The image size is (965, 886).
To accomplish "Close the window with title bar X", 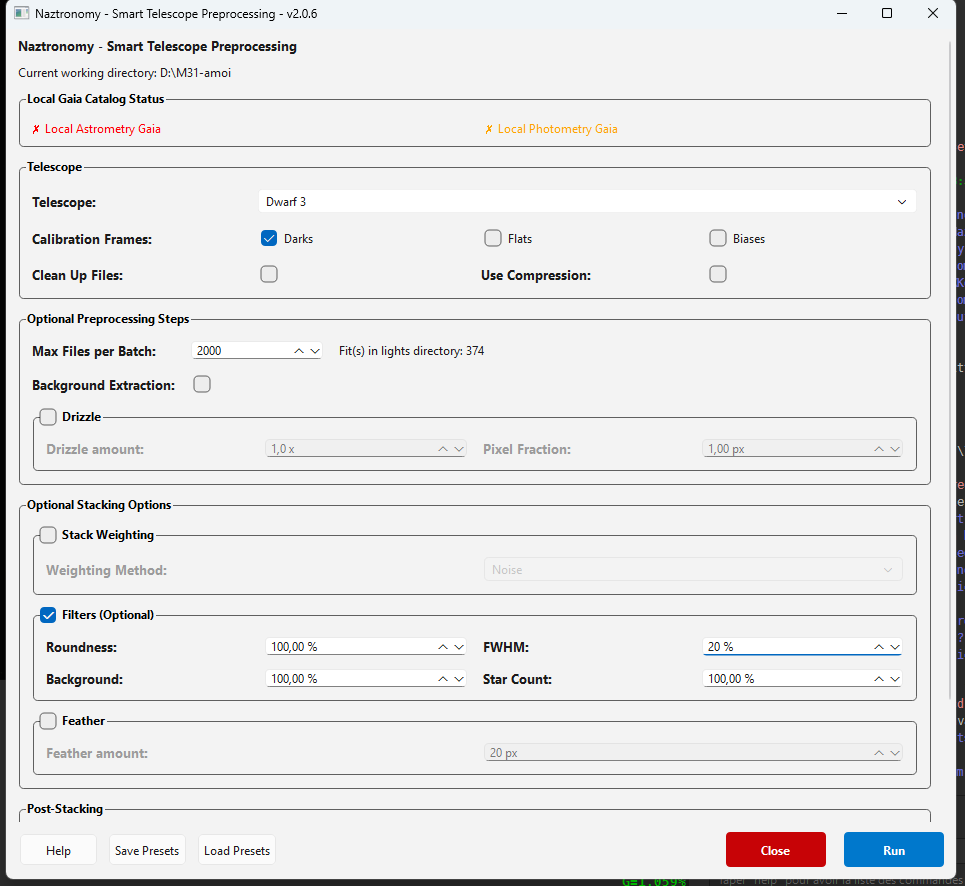I will (x=933, y=13).
